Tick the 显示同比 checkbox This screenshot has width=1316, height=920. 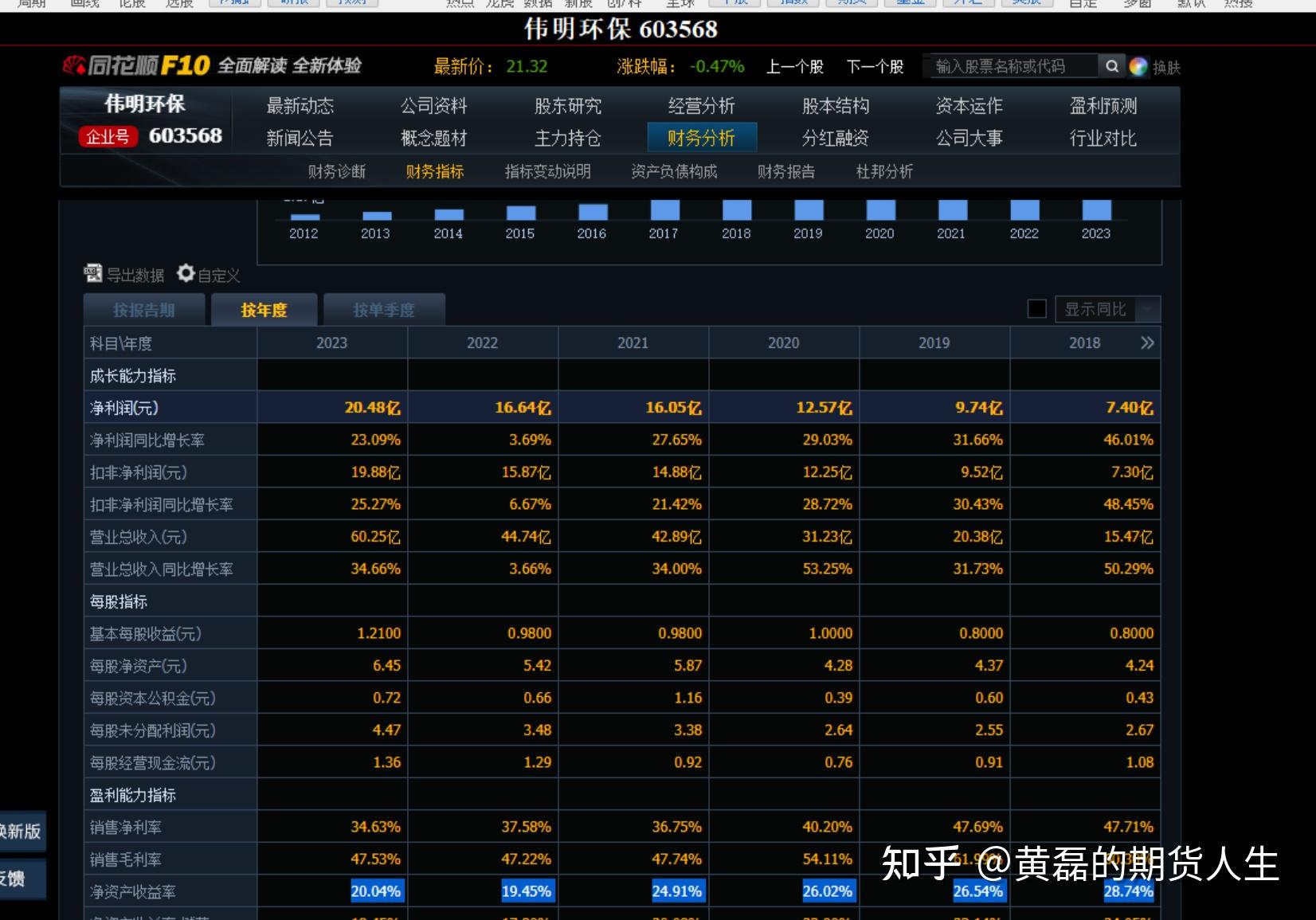pyautogui.click(x=1036, y=309)
